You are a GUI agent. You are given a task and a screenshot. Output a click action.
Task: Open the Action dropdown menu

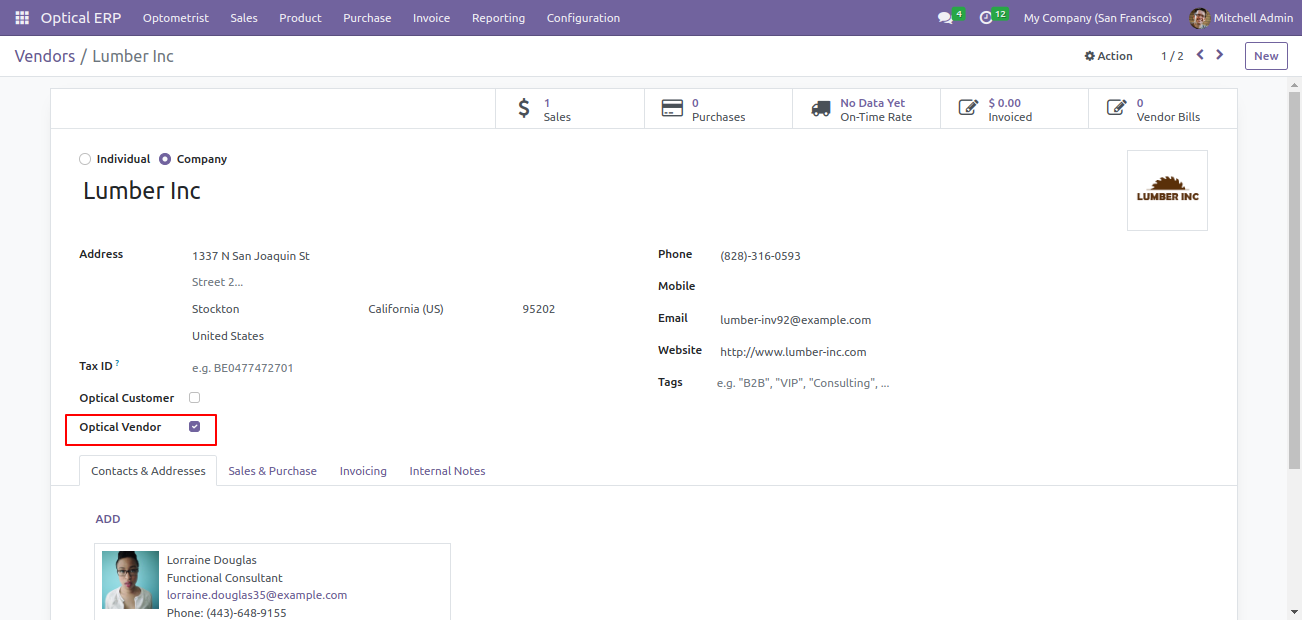point(1108,56)
